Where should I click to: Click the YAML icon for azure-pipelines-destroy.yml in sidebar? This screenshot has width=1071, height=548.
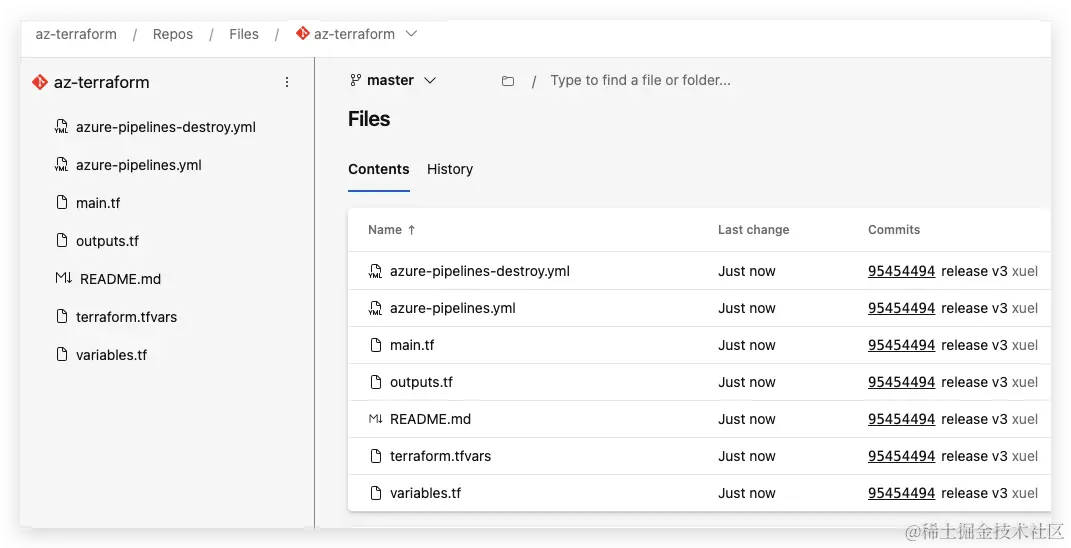point(63,127)
